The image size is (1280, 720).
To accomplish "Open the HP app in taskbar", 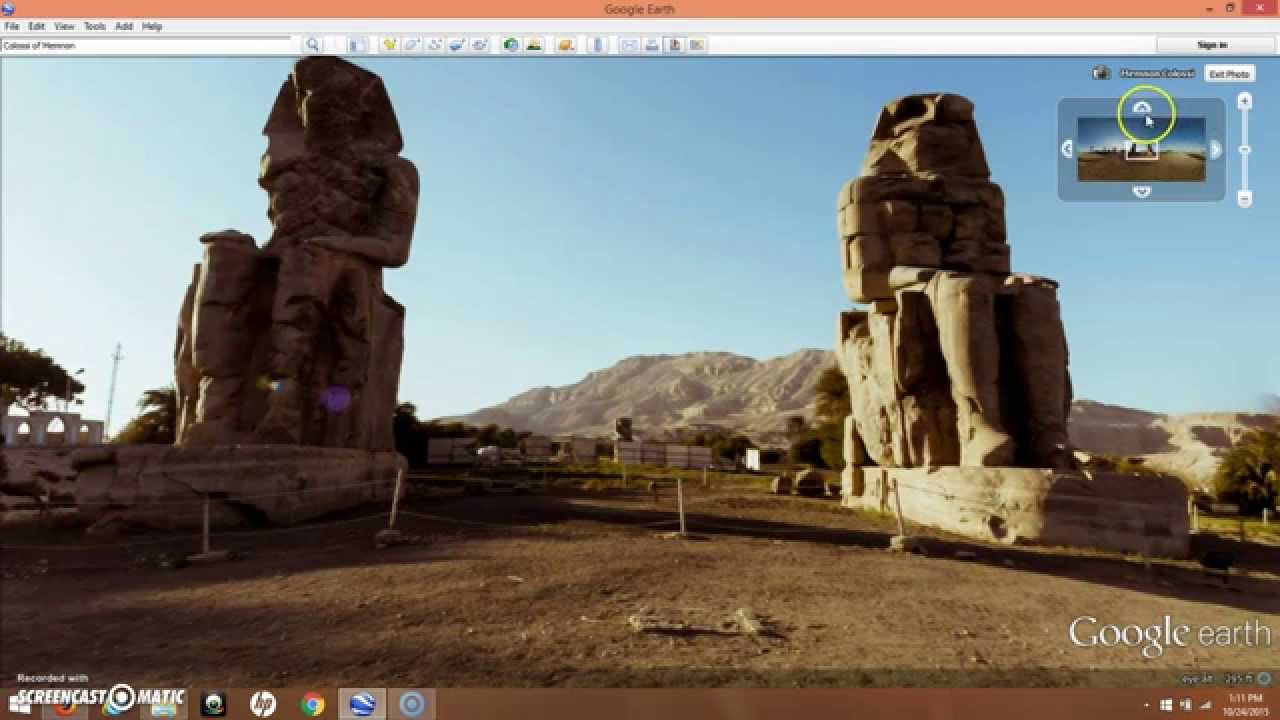I will click(263, 704).
